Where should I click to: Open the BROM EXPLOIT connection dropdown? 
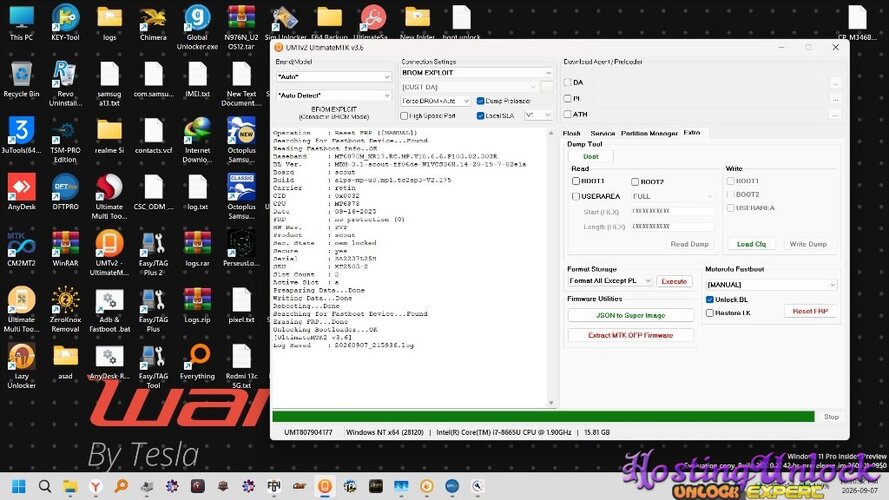pos(476,73)
